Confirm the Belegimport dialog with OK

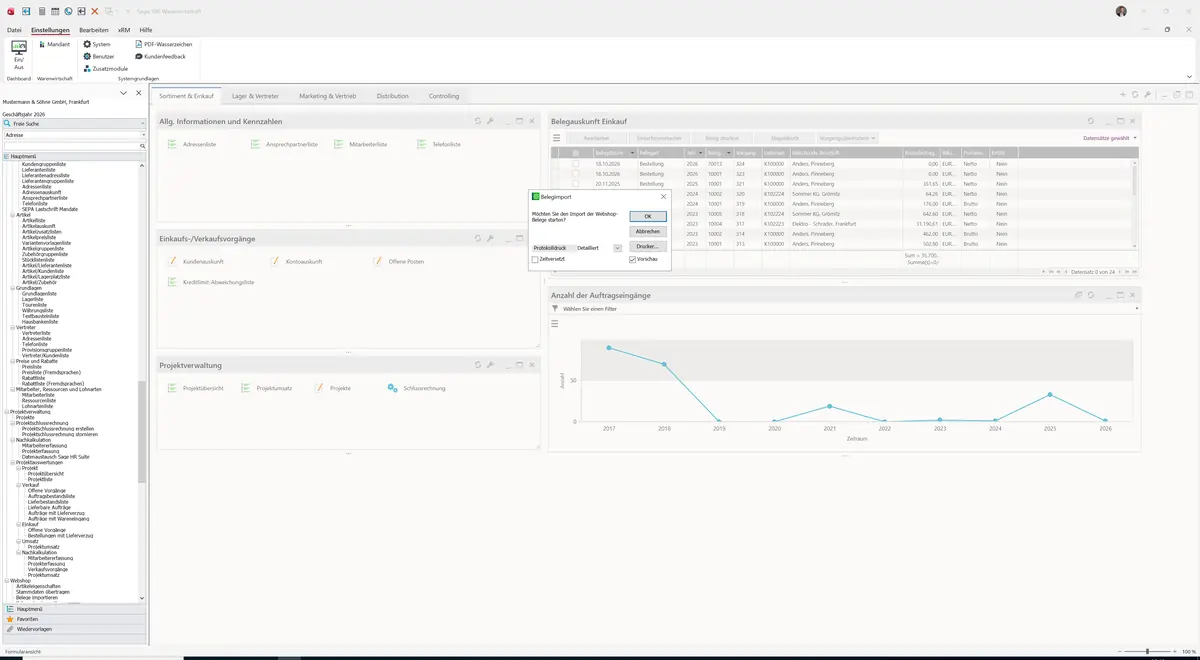648,217
